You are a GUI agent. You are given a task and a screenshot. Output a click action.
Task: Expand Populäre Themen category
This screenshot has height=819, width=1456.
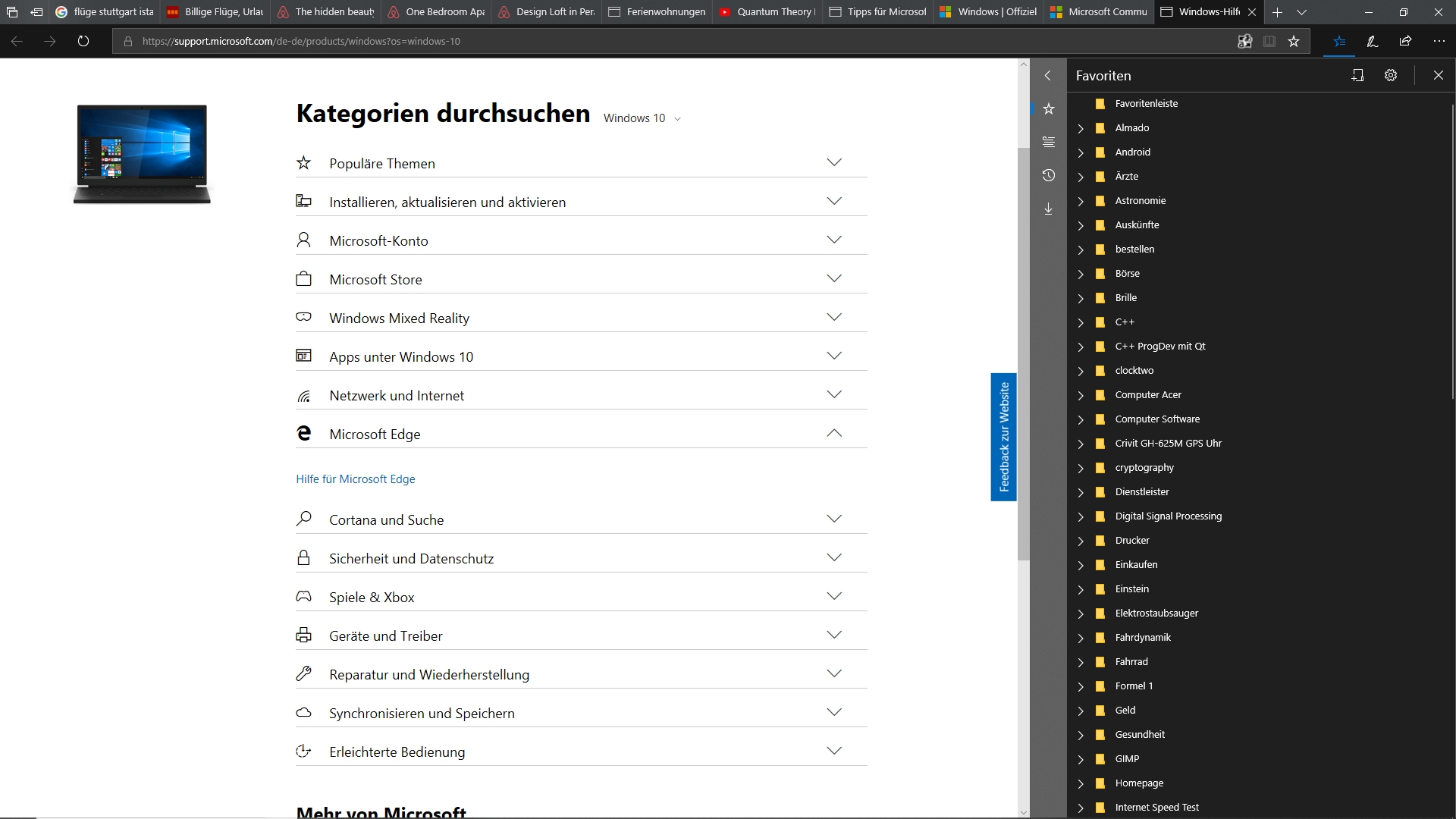581,163
